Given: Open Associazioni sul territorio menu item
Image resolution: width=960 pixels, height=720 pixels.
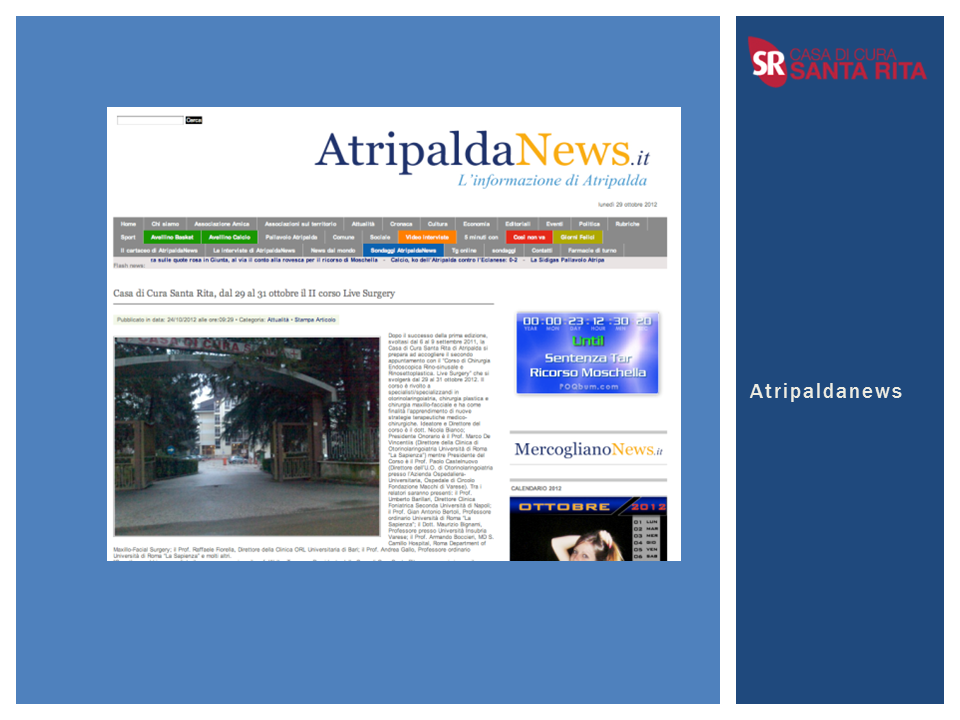Looking at the screenshot, I should click(301, 224).
